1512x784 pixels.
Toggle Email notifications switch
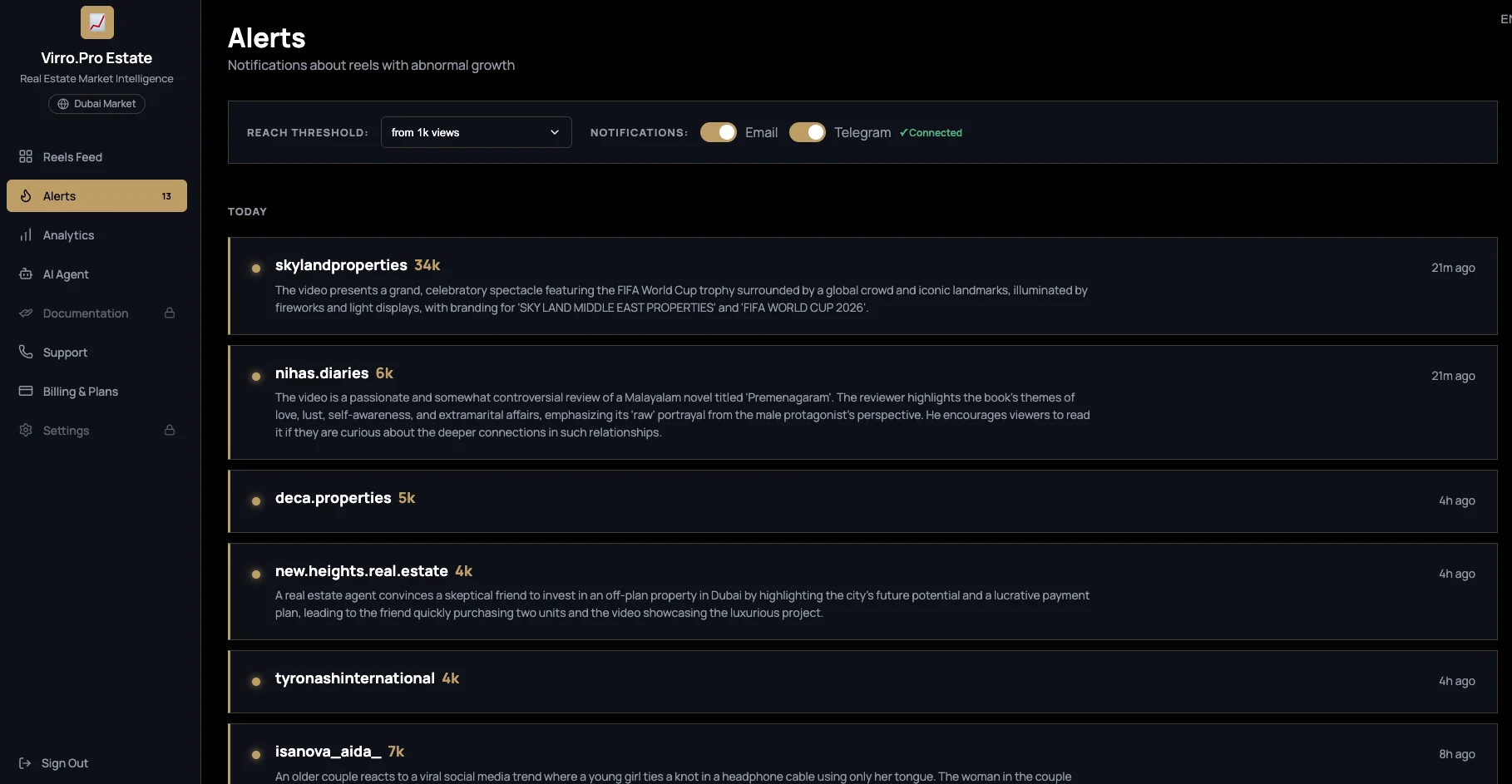click(719, 132)
